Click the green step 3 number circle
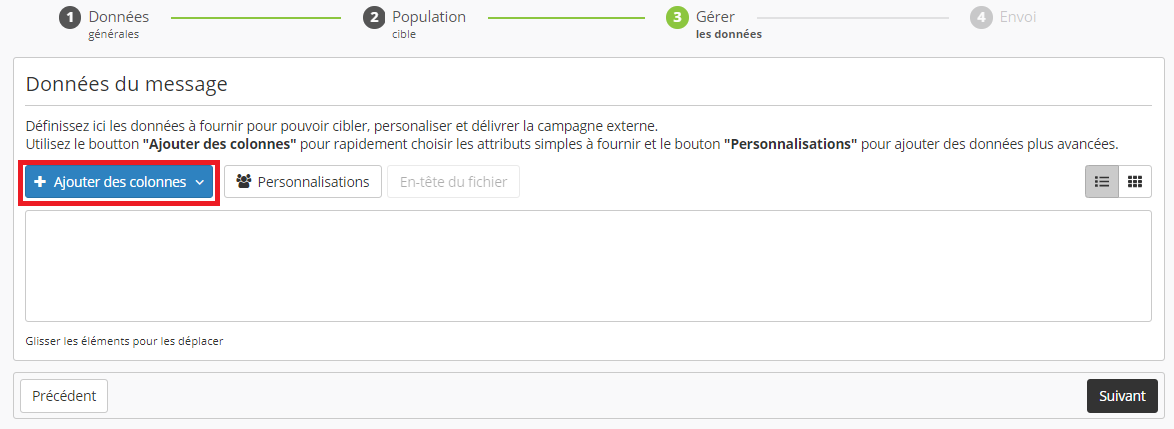Screen dimensions: 1174x429 coord(677,18)
